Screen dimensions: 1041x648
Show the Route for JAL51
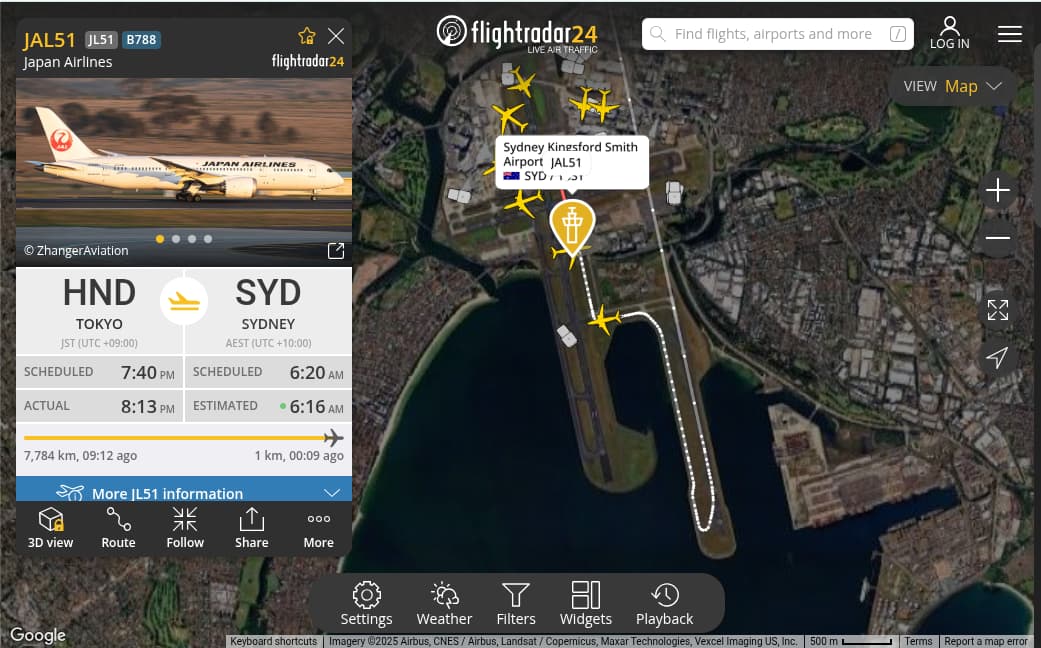[x=118, y=527]
